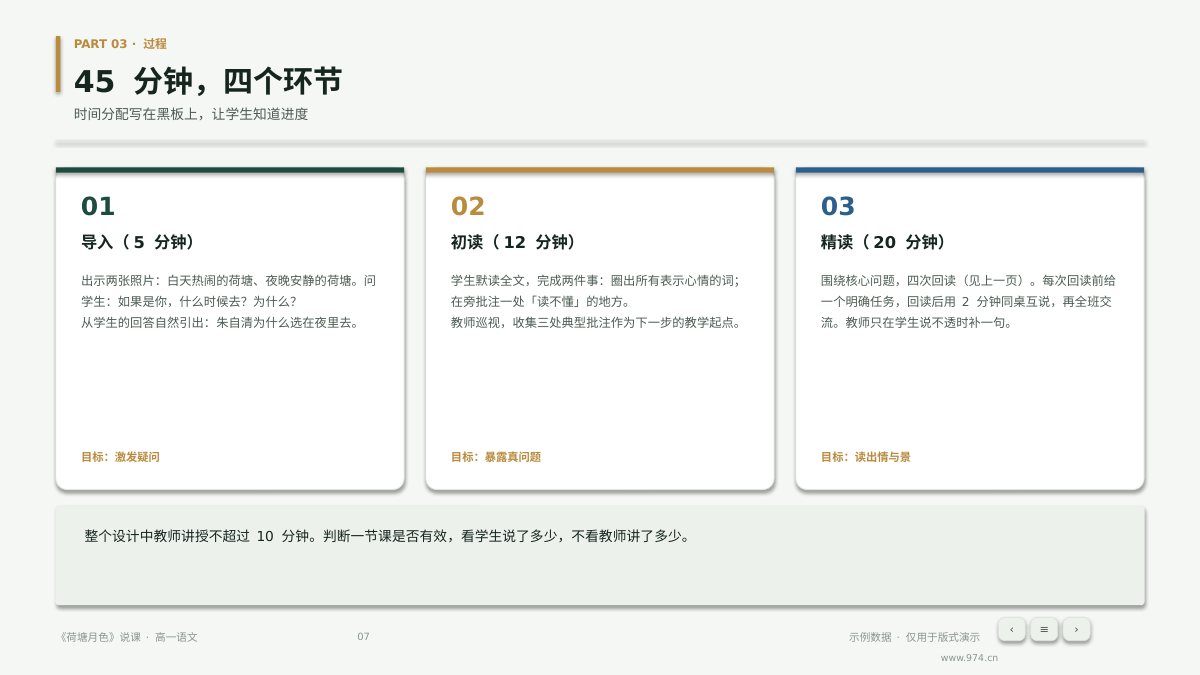Advance to next slide with right chevron
This screenshot has height=675, width=1200.
click(1076, 629)
